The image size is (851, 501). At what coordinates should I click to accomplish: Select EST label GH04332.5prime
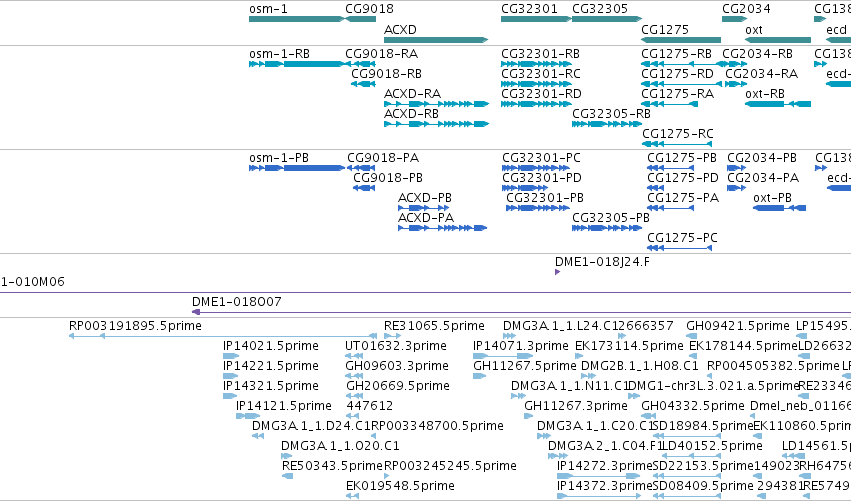click(693, 406)
